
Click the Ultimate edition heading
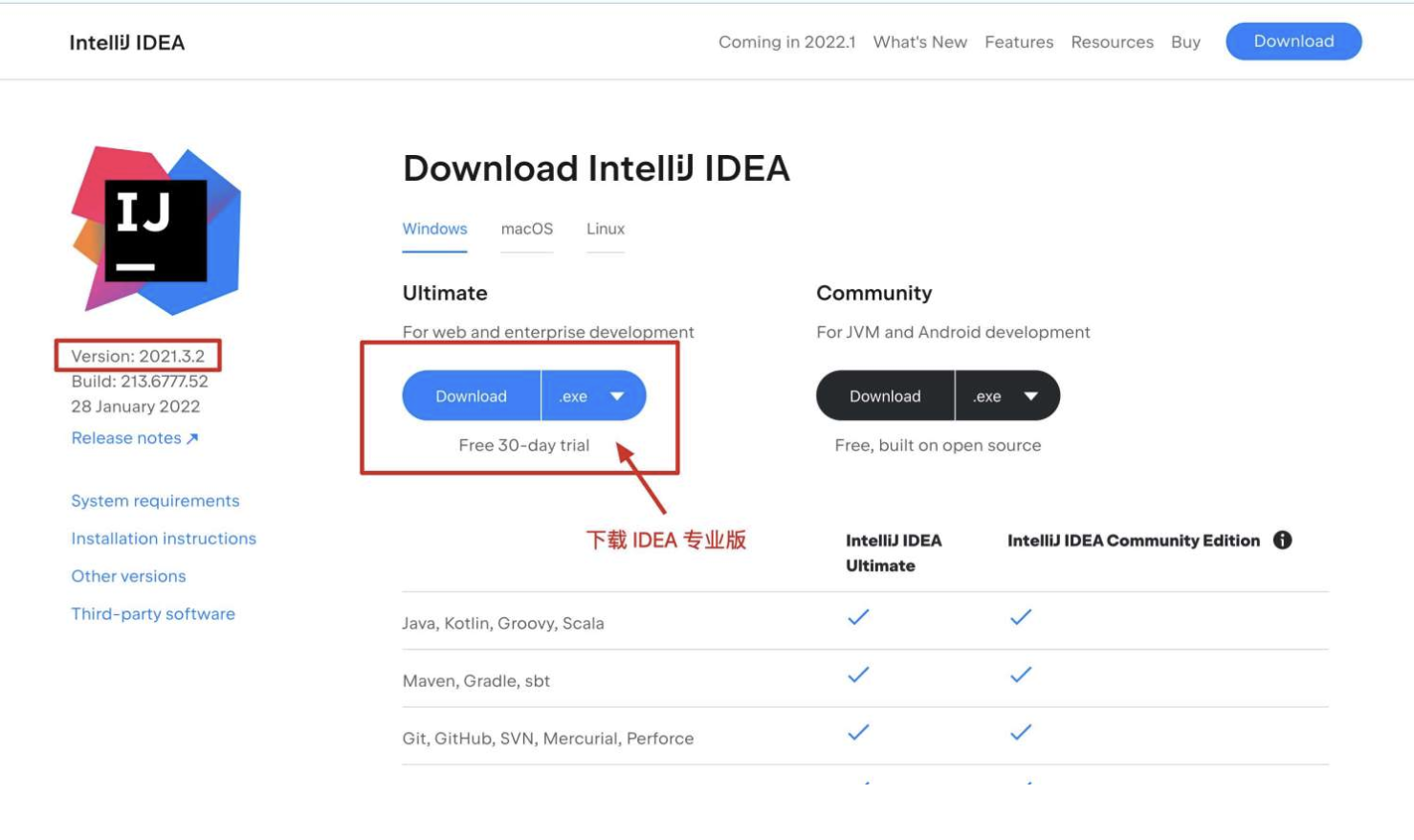coord(445,294)
